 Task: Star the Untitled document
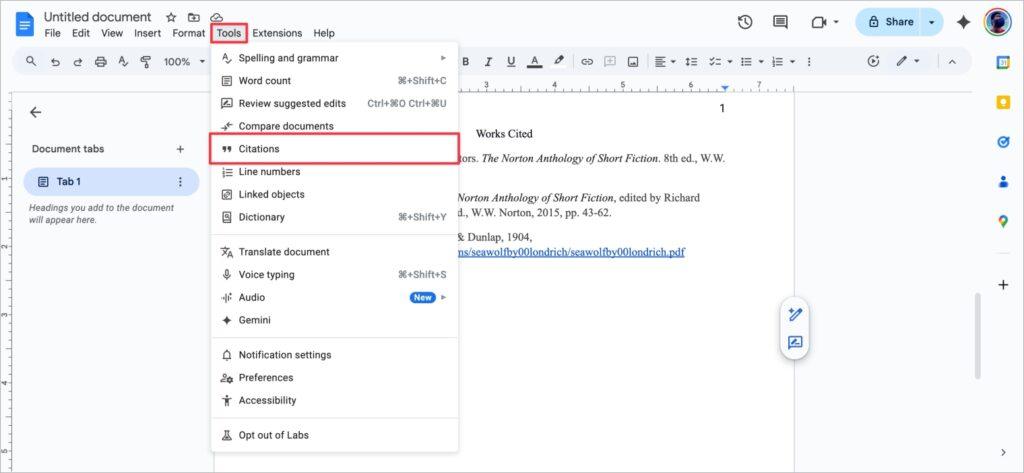point(171,17)
